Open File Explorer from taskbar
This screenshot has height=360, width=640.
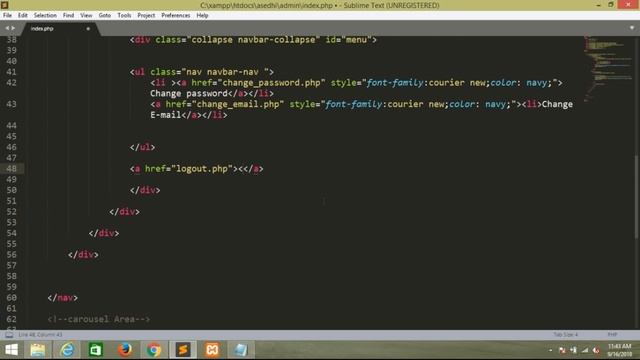tap(38, 350)
